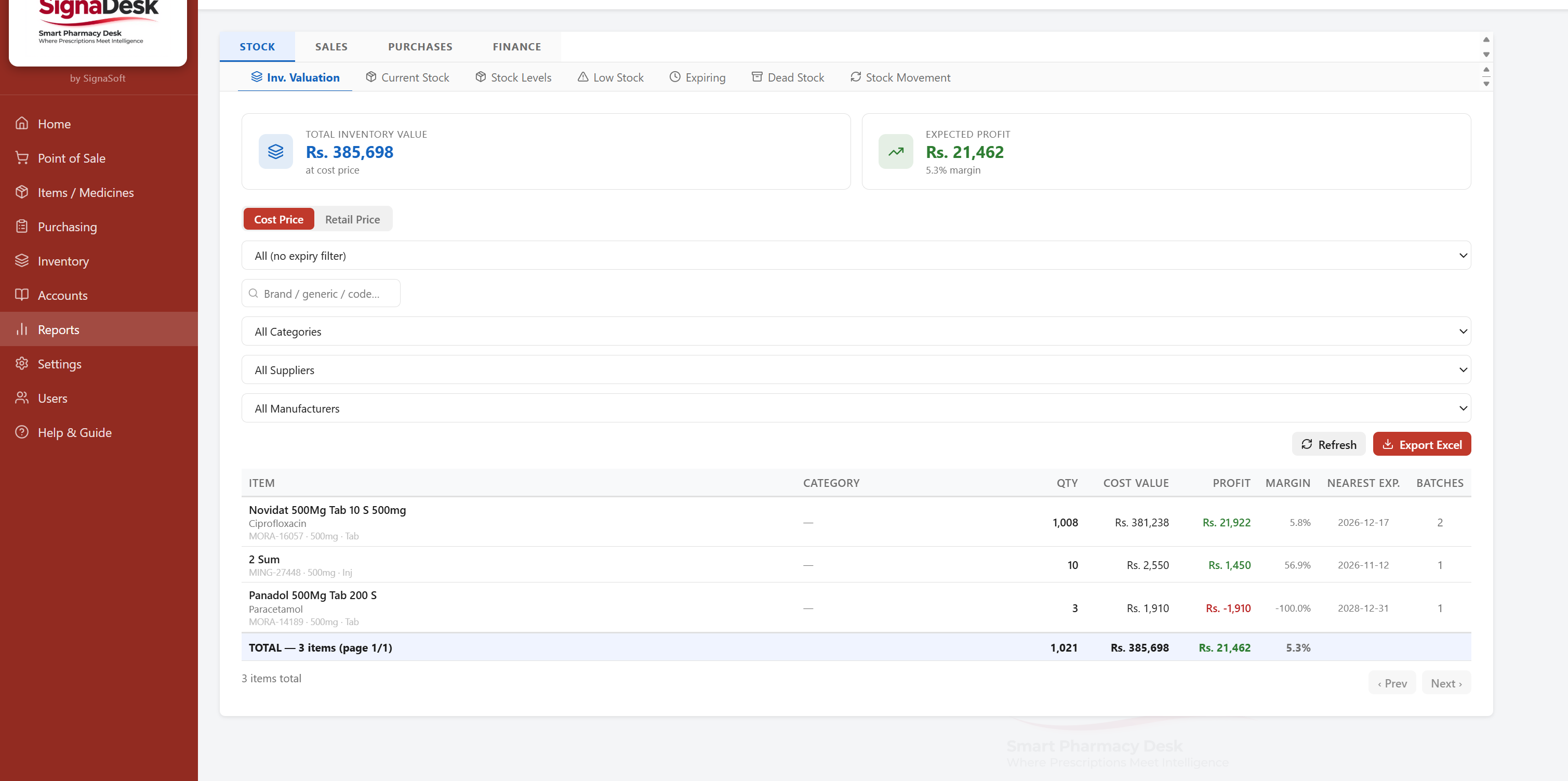Click the Settings gear icon
The width and height of the screenshot is (1568, 781).
(x=22, y=363)
